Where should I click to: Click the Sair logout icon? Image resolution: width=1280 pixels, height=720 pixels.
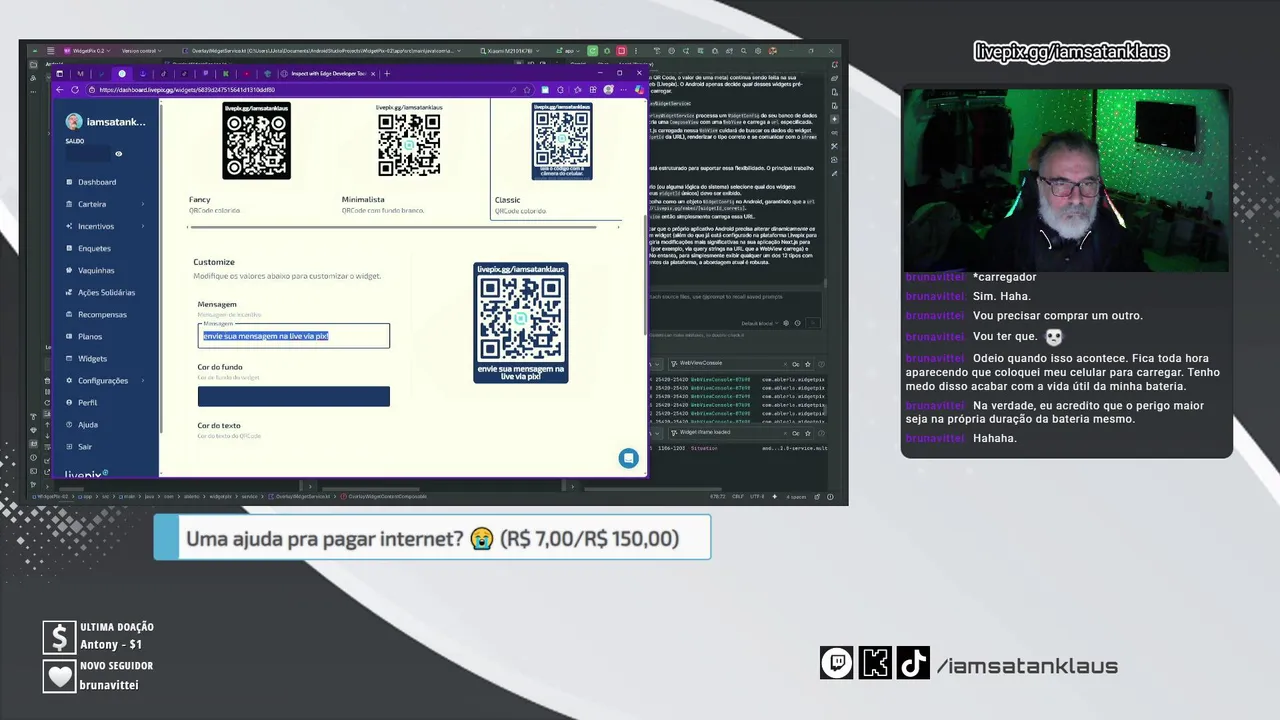(69, 446)
